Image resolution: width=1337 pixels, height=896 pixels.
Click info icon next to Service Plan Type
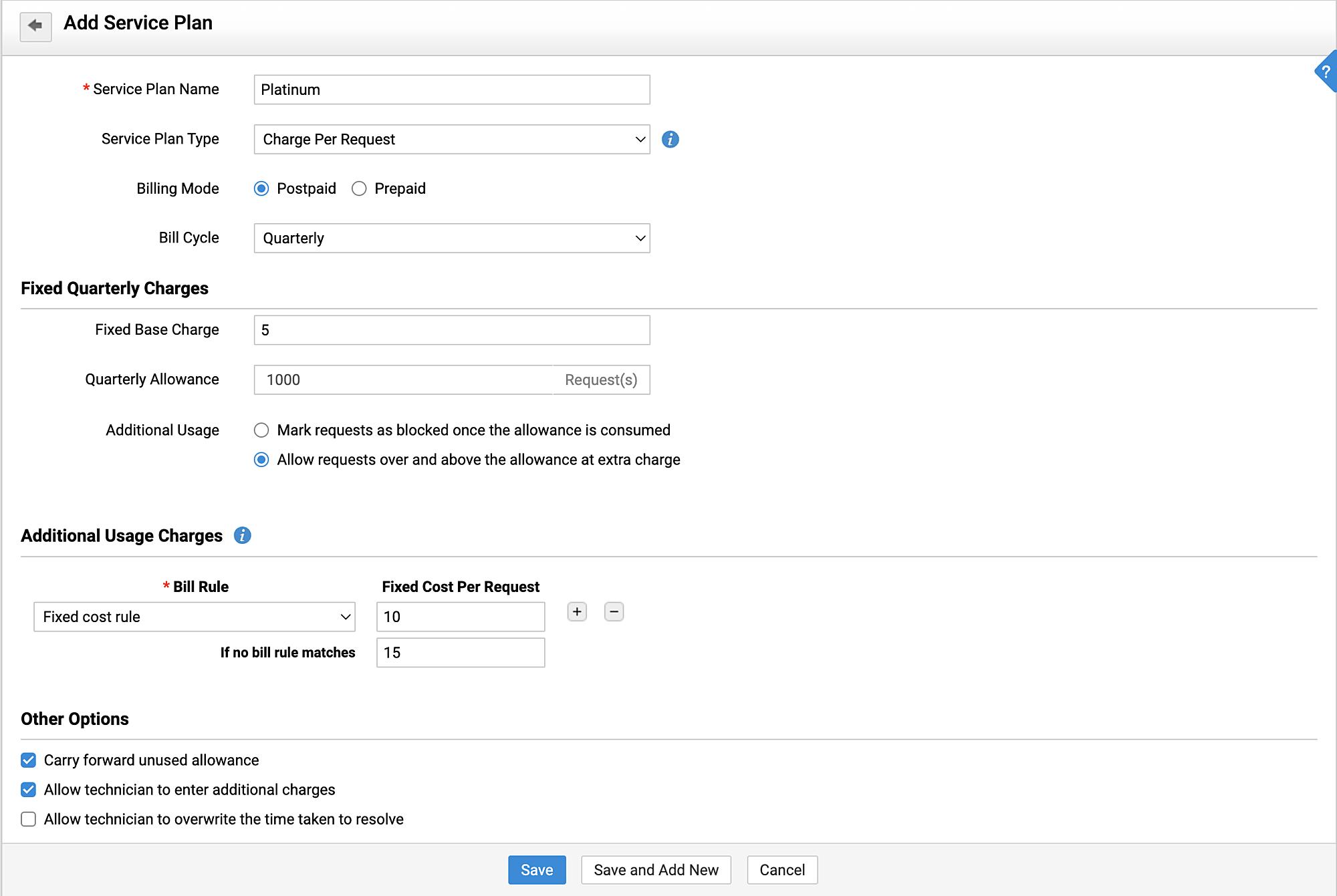[x=670, y=139]
